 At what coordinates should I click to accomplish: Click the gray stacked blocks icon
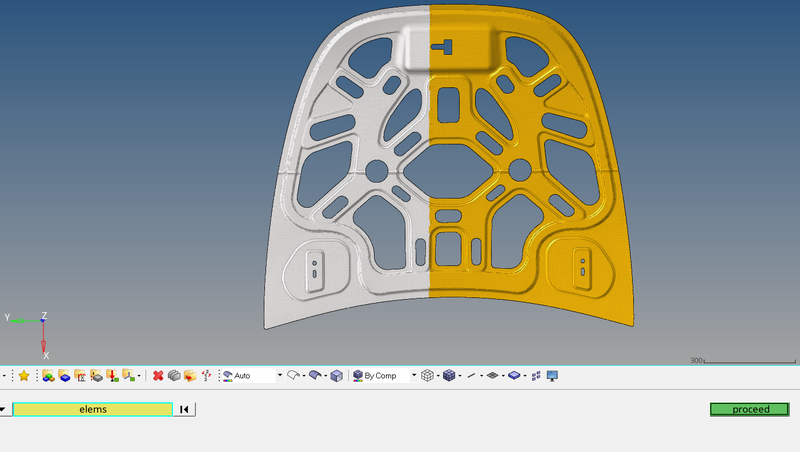point(173,376)
